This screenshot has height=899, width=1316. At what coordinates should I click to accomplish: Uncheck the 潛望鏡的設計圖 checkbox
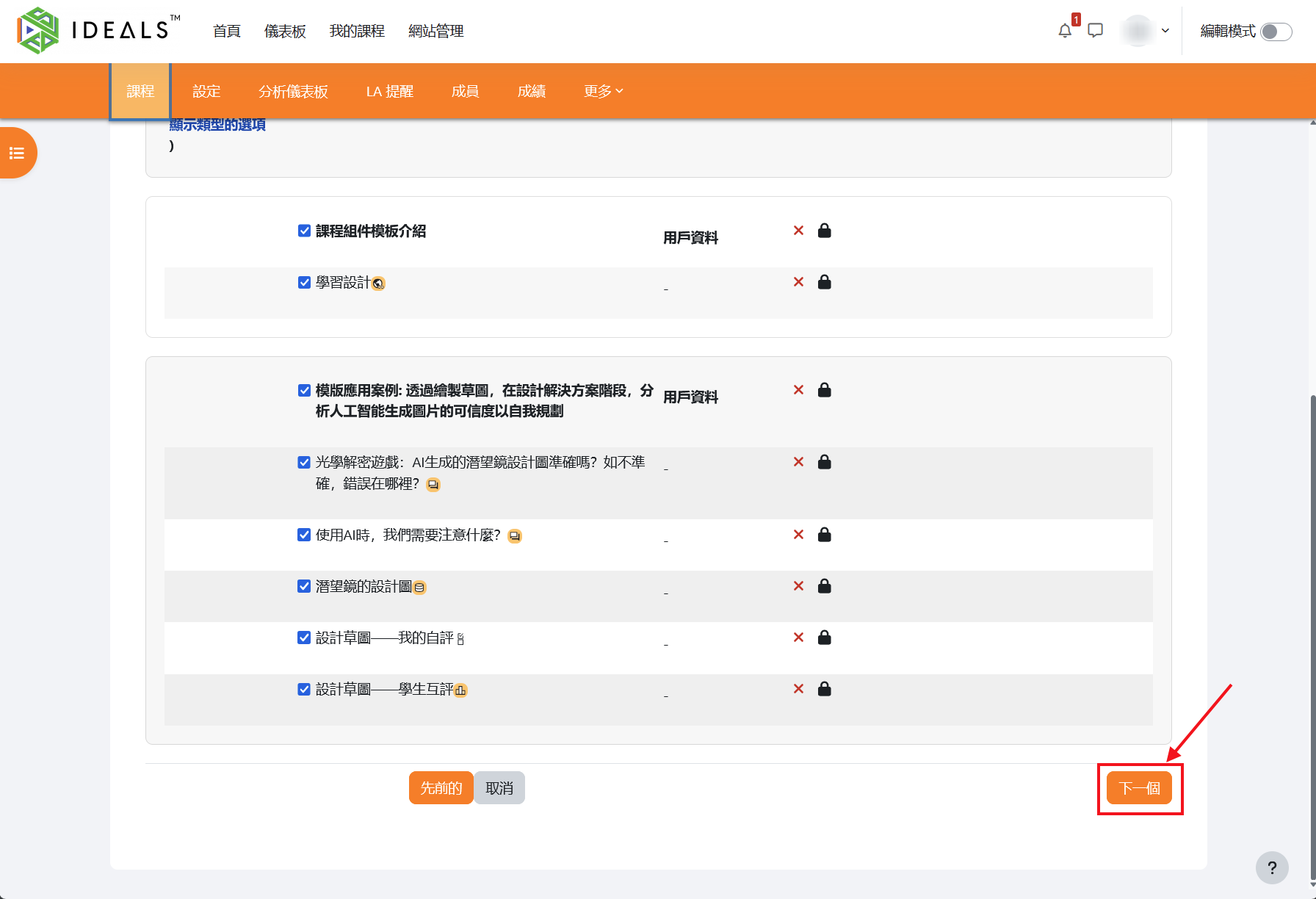pyautogui.click(x=304, y=586)
